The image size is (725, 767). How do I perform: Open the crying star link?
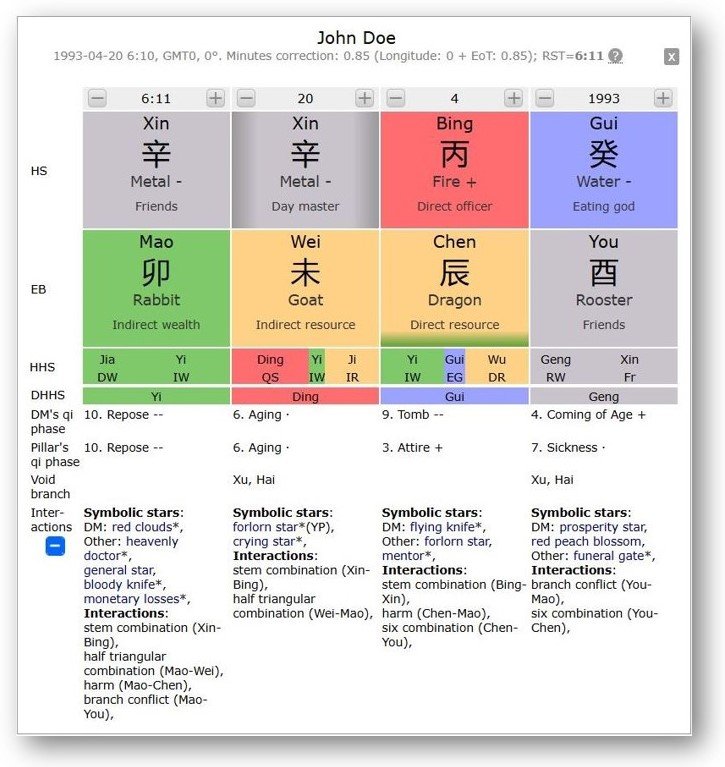coord(263,541)
